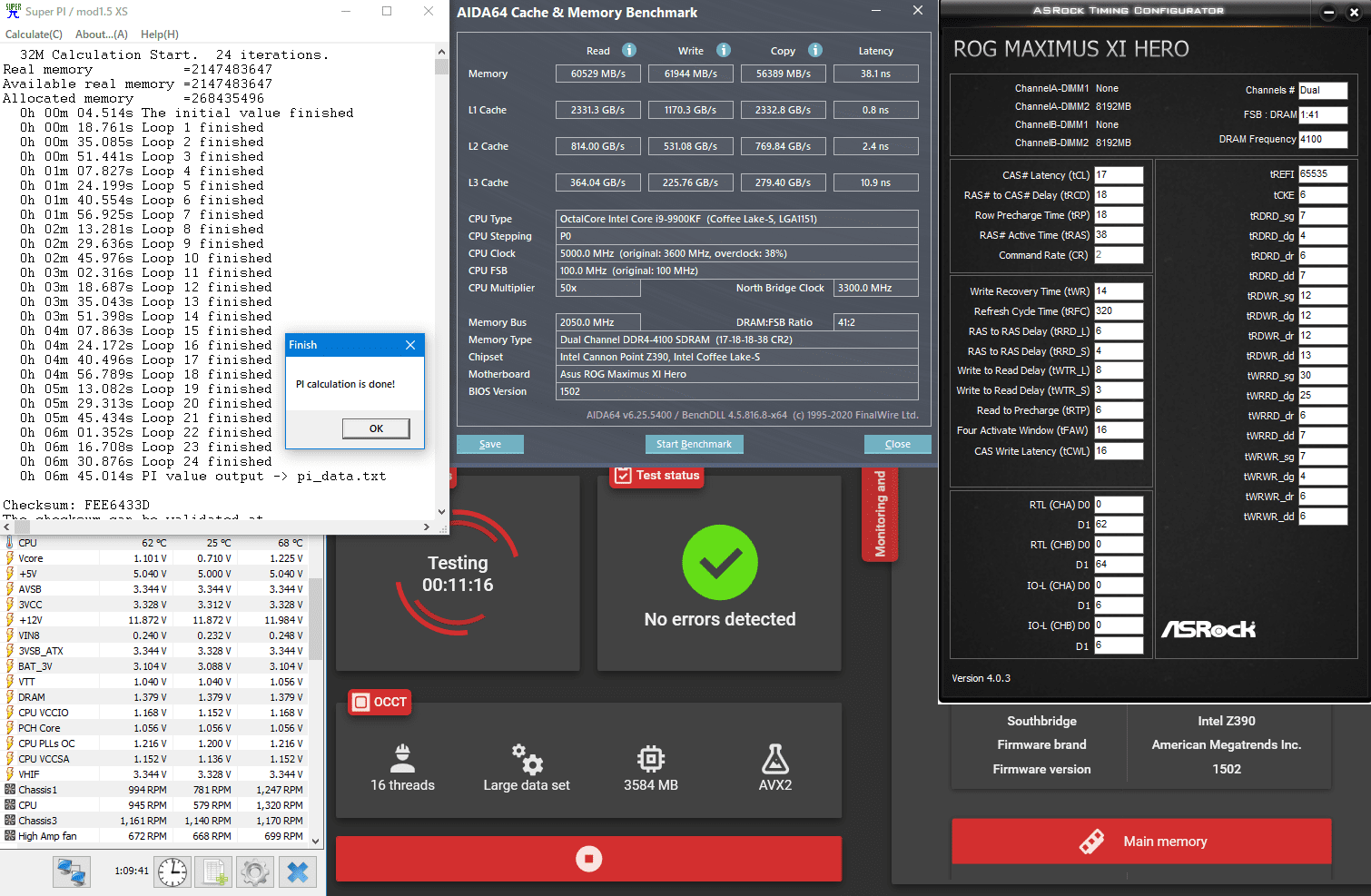This screenshot has width=1371, height=896.
Task: Click the Super PI title bar icon
Action: [x=13, y=11]
